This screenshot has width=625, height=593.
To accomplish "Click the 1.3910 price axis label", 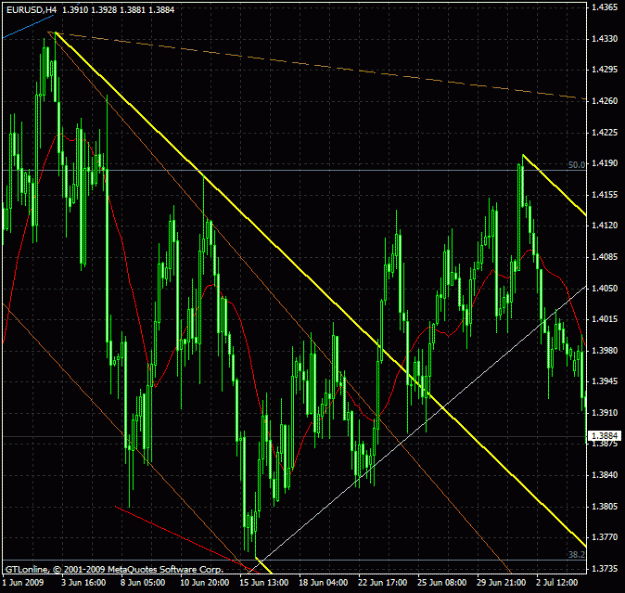I will tap(605, 412).
